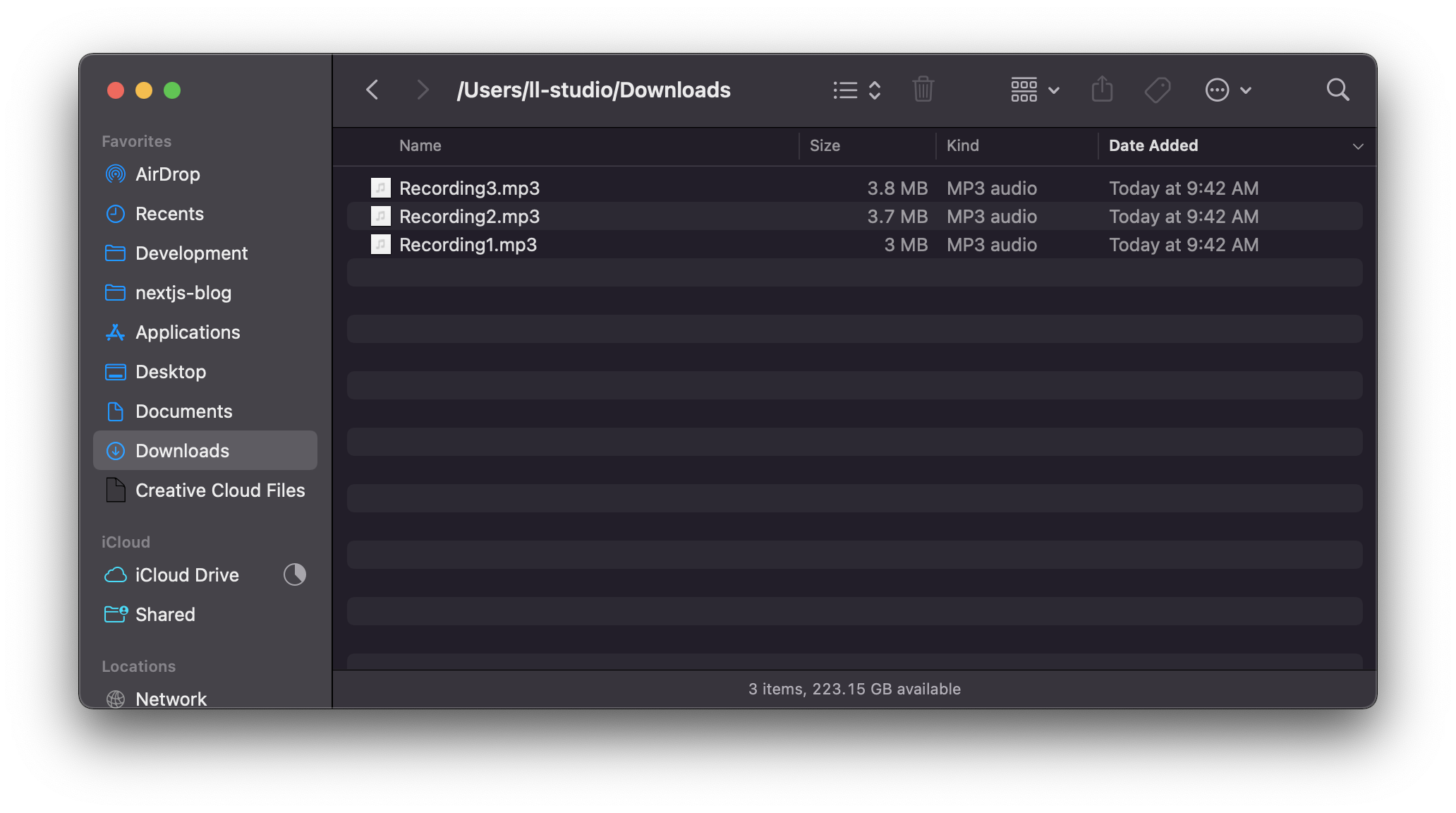The image size is (1456, 813).
Task: Open the Creative Cloud Files folder
Action: point(219,490)
